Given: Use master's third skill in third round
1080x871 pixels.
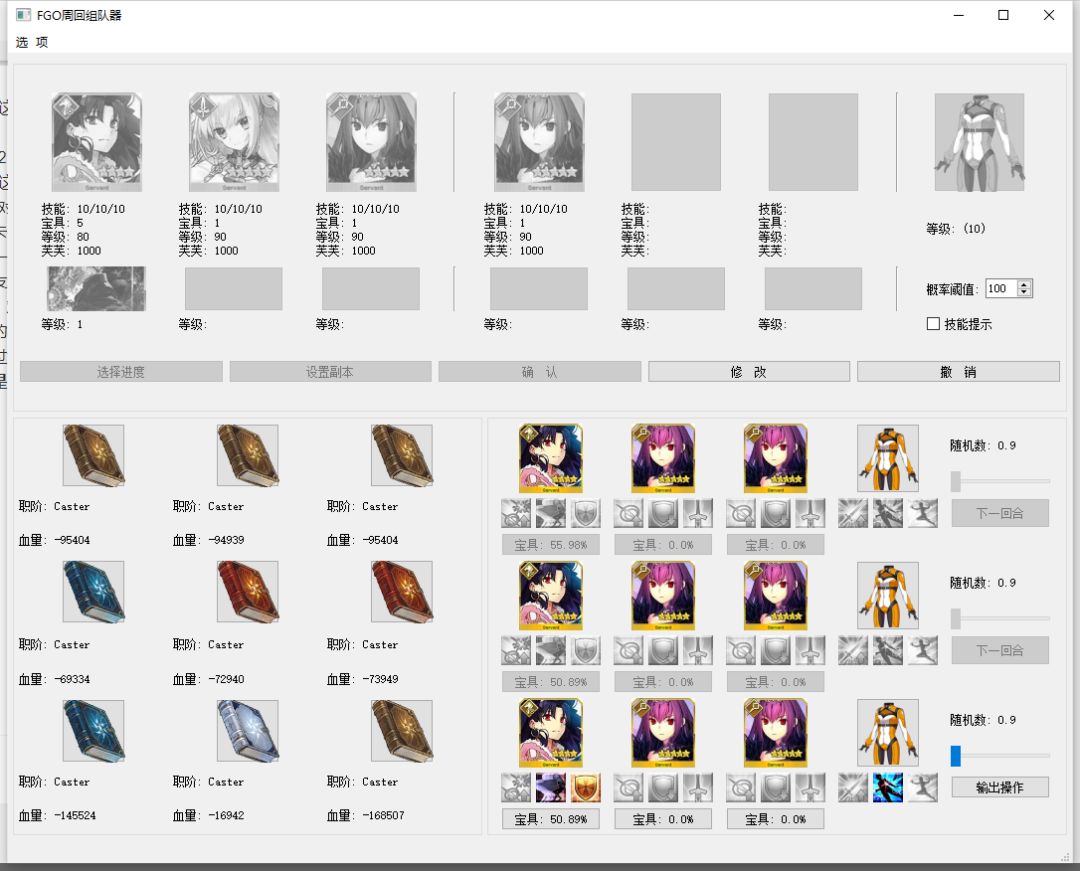Looking at the screenshot, I should [x=923, y=788].
